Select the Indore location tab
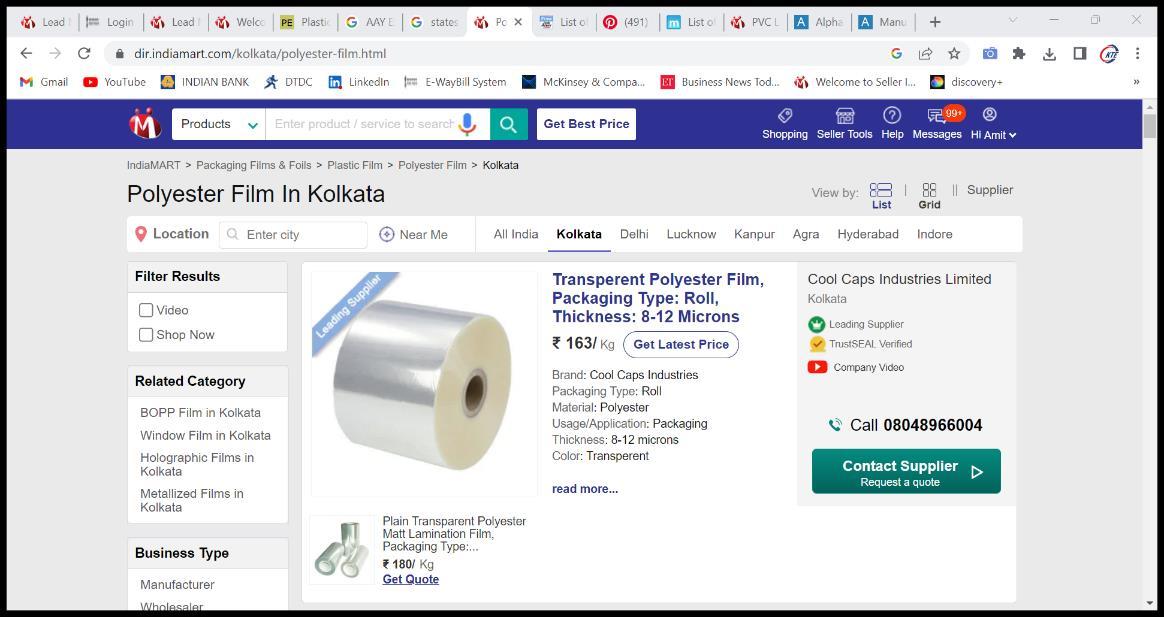 935,234
